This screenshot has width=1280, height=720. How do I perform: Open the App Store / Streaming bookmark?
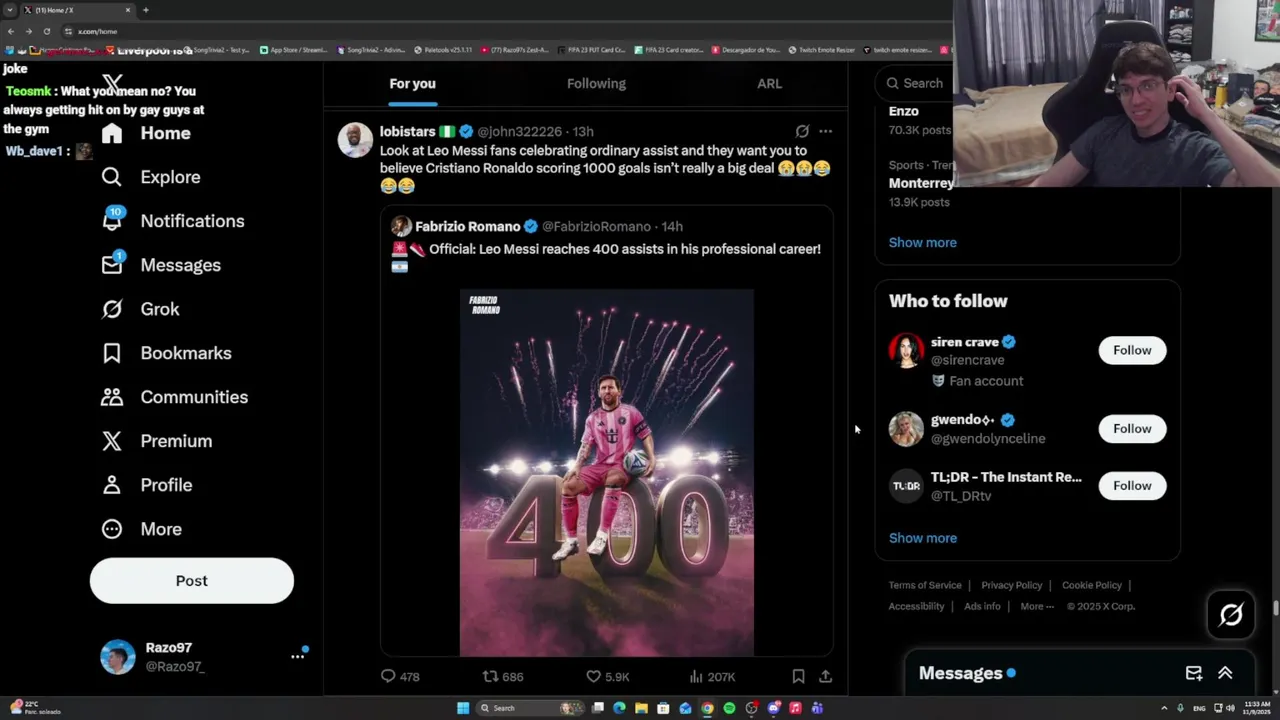pos(294,50)
